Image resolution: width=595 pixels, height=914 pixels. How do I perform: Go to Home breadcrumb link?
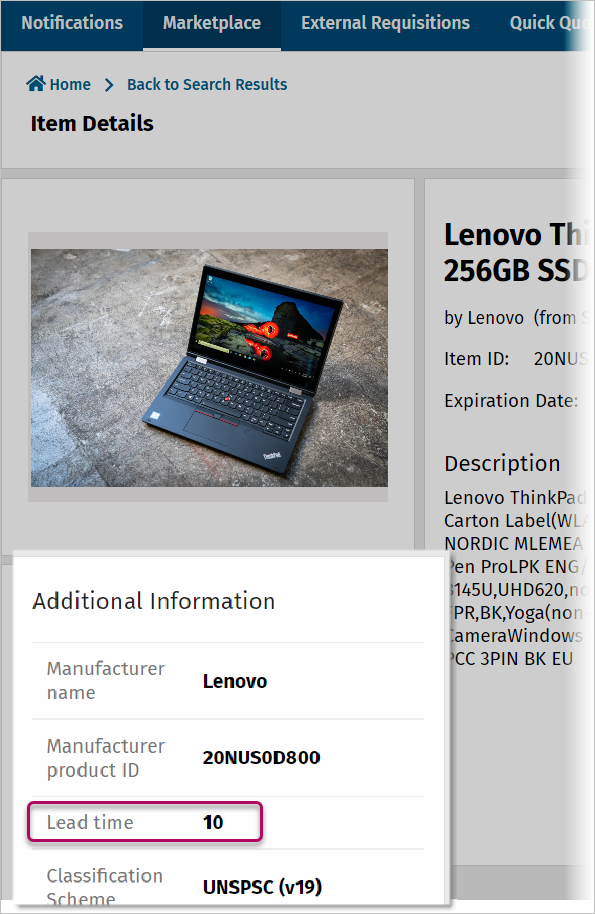pos(70,85)
